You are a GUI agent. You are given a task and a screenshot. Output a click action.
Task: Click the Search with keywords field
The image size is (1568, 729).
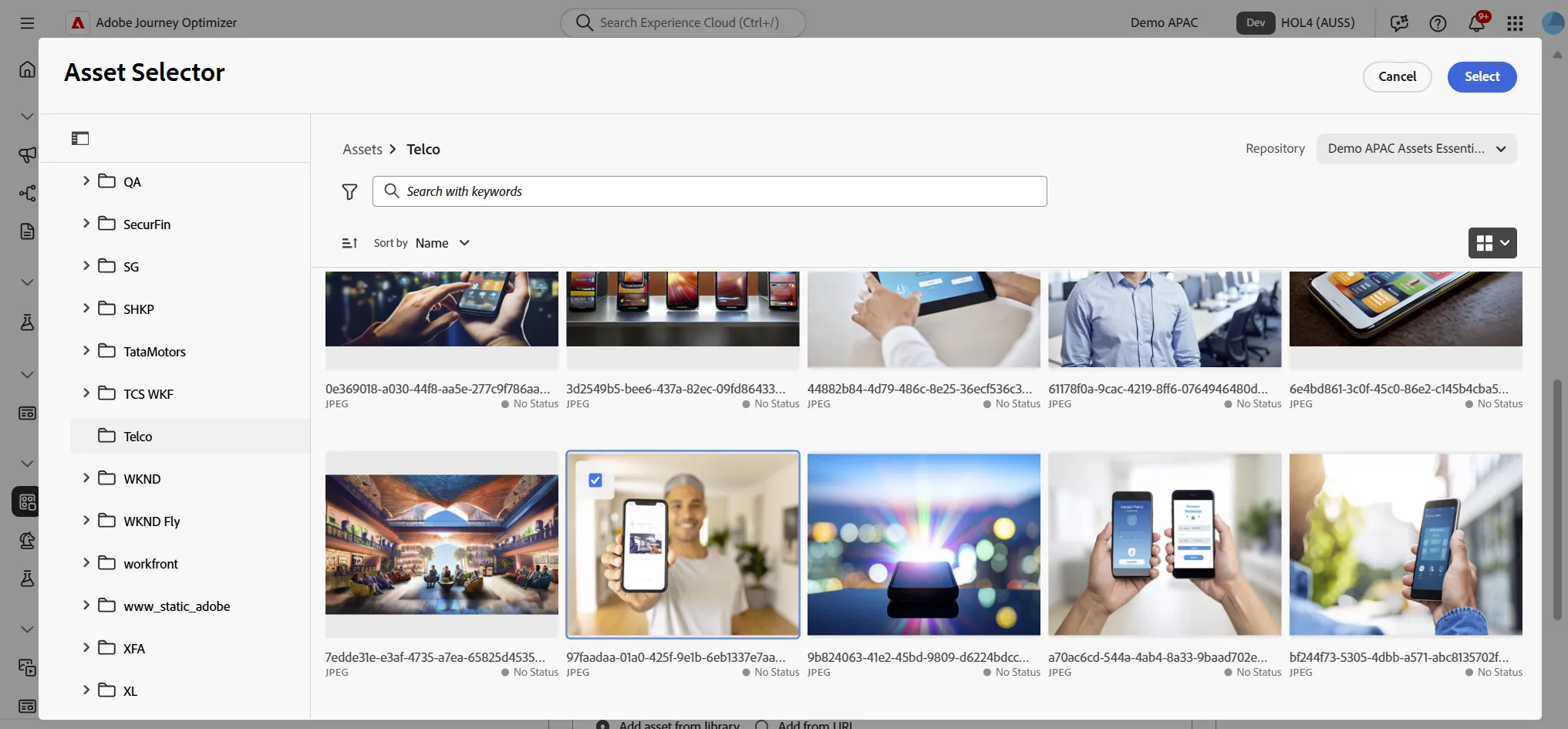click(710, 191)
